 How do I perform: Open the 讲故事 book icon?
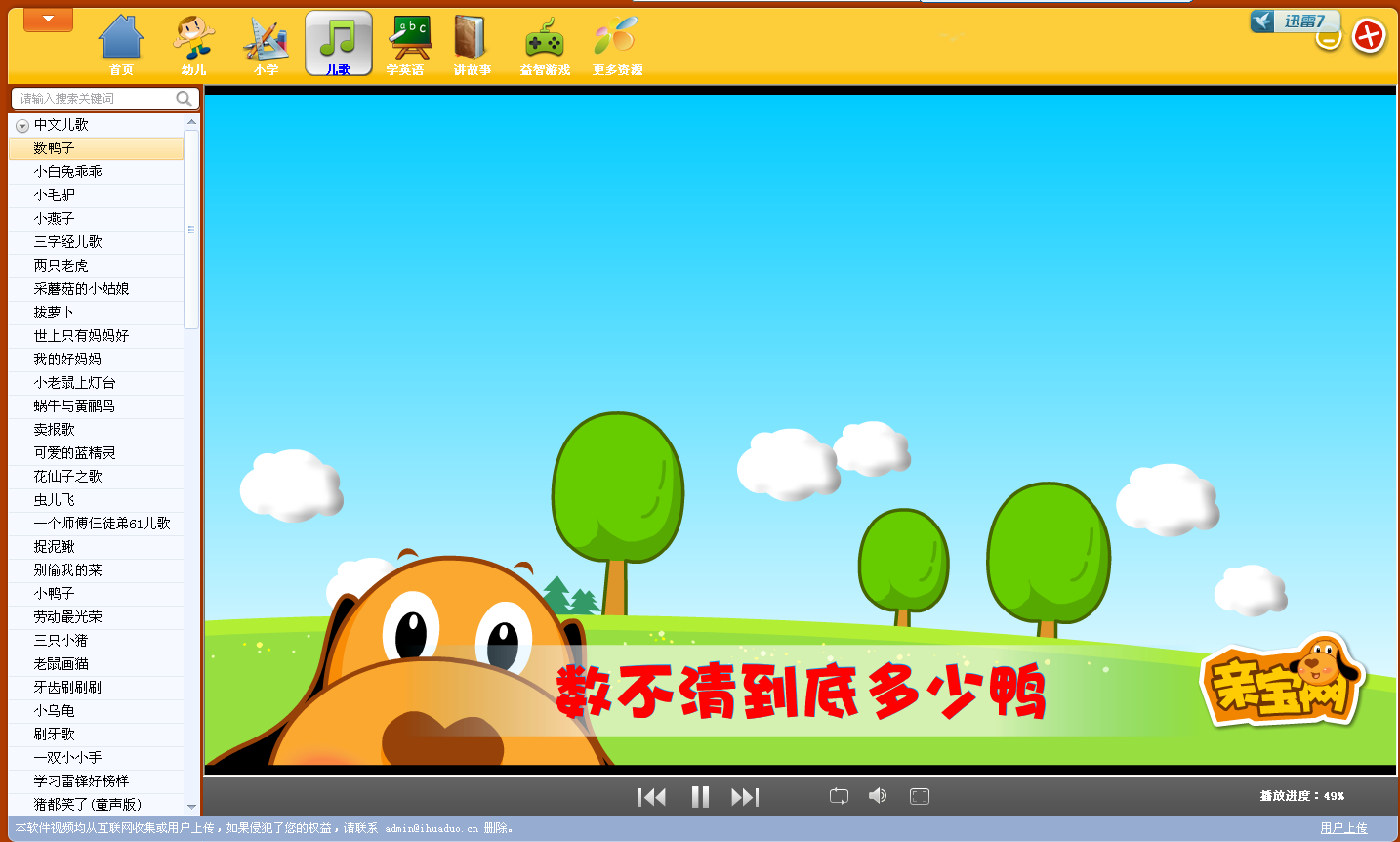click(x=472, y=45)
